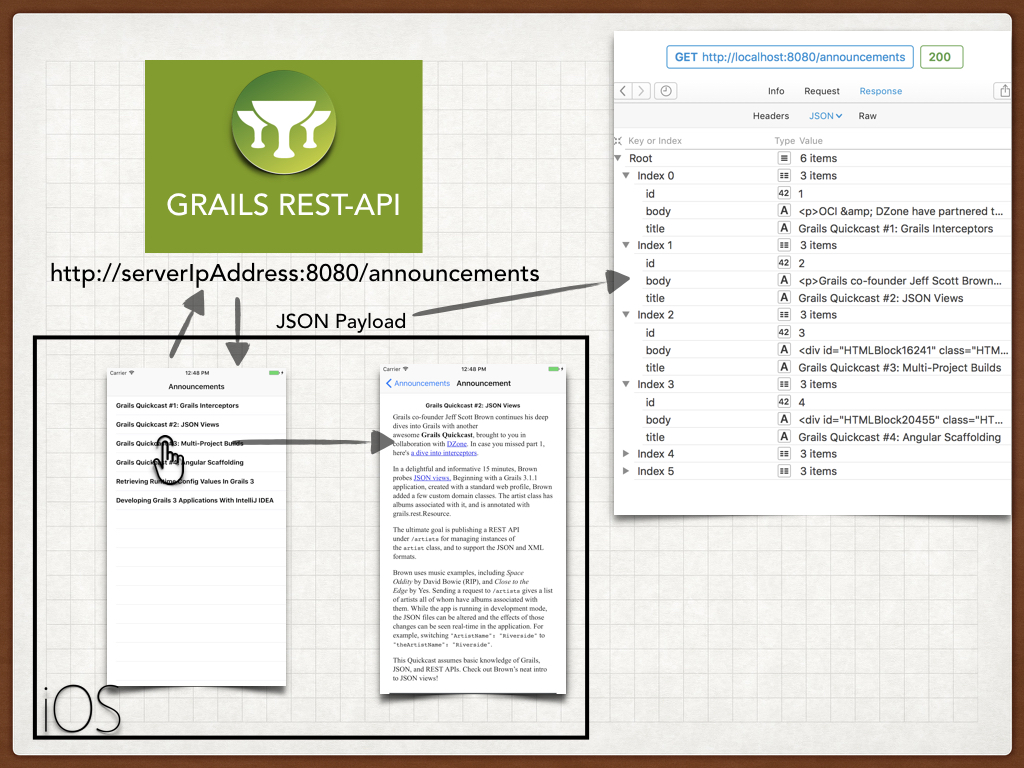Click body value with HTMLBlock16241
Image resolution: width=1024 pixels, height=768 pixels.
pos(903,350)
